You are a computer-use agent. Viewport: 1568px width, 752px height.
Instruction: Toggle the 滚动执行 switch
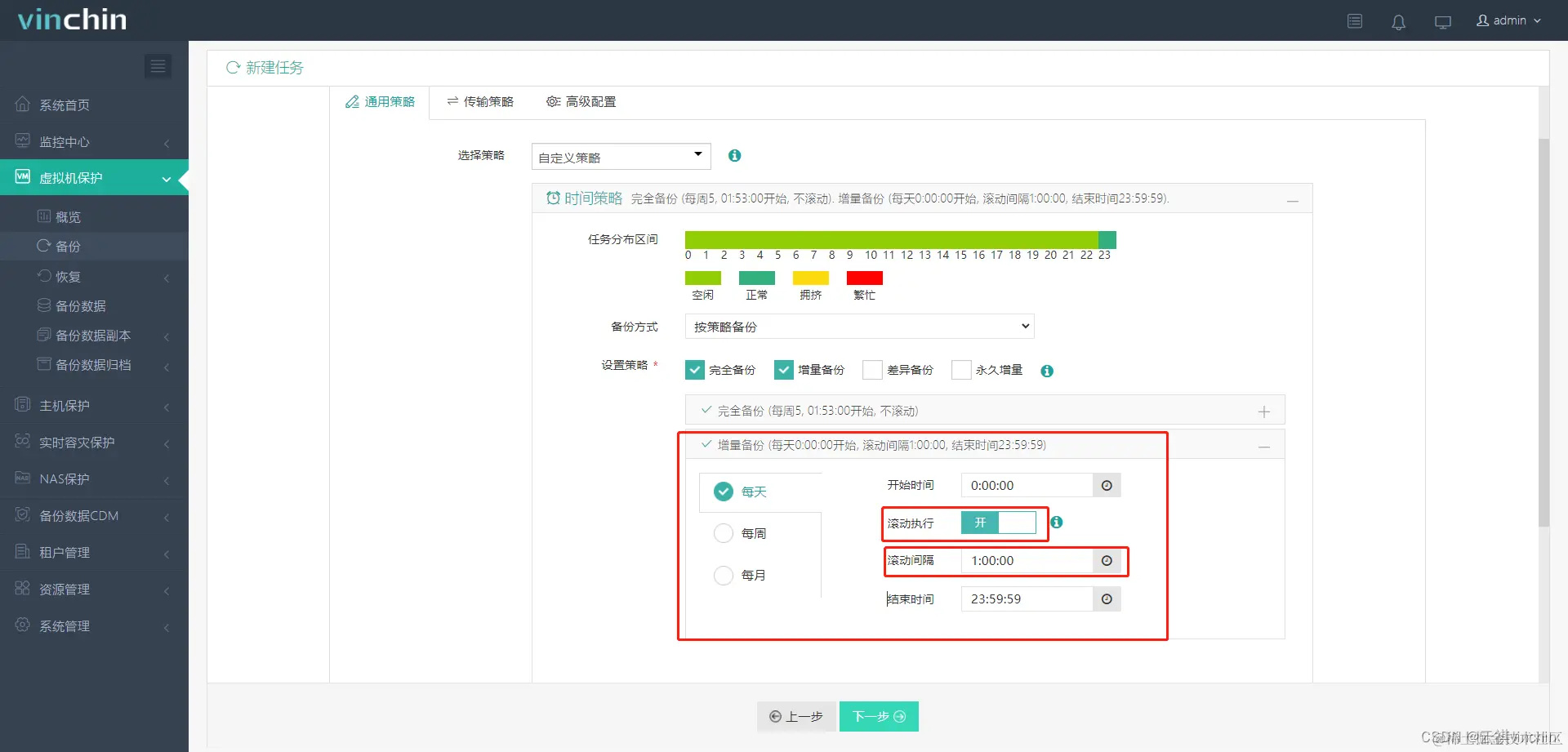(x=998, y=523)
